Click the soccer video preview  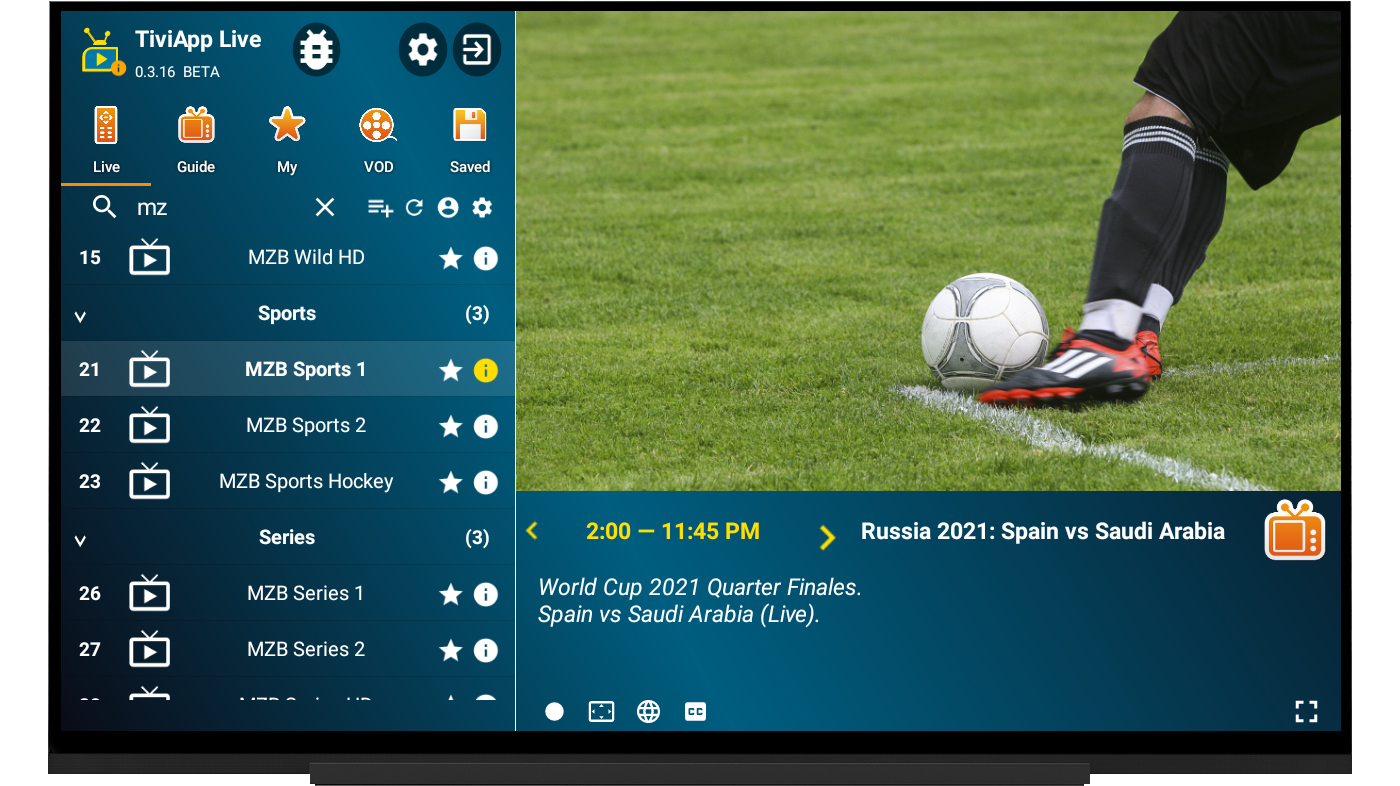click(928, 251)
